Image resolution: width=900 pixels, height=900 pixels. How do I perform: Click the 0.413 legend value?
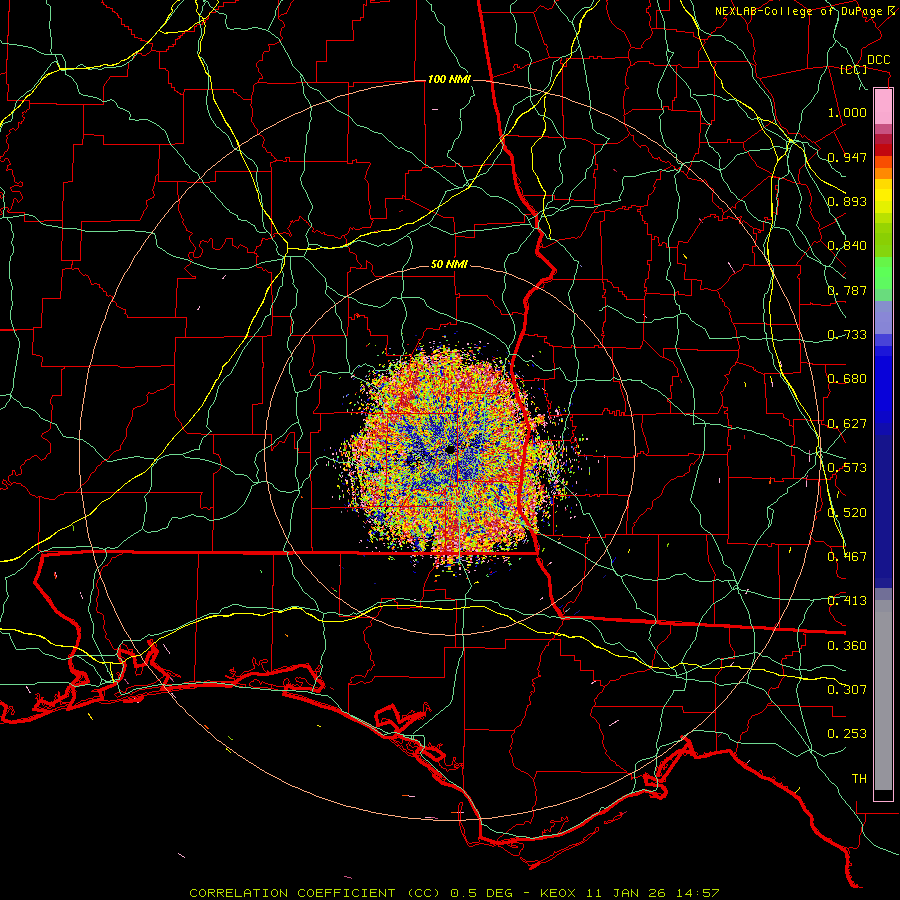tap(847, 601)
